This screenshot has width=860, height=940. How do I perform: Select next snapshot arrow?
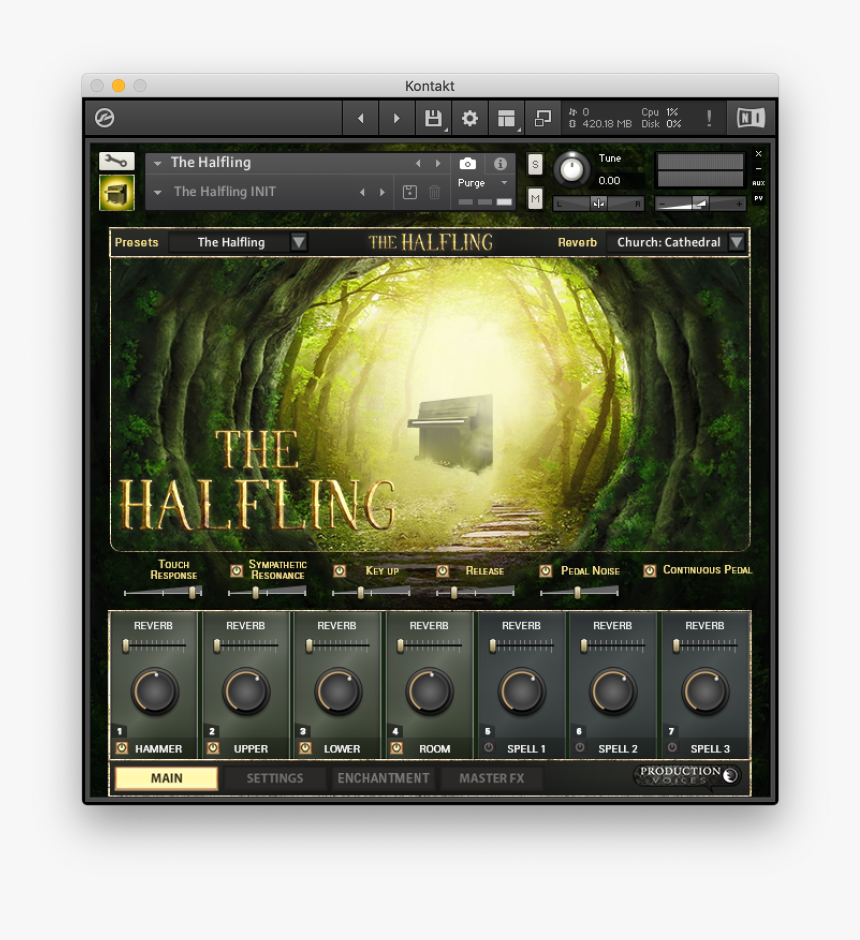[382, 192]
